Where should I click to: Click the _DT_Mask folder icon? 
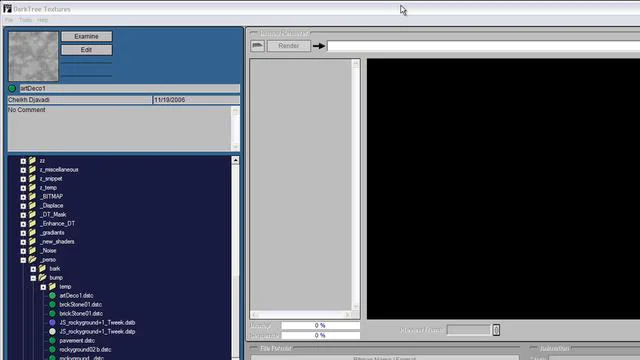coord(32,214)
